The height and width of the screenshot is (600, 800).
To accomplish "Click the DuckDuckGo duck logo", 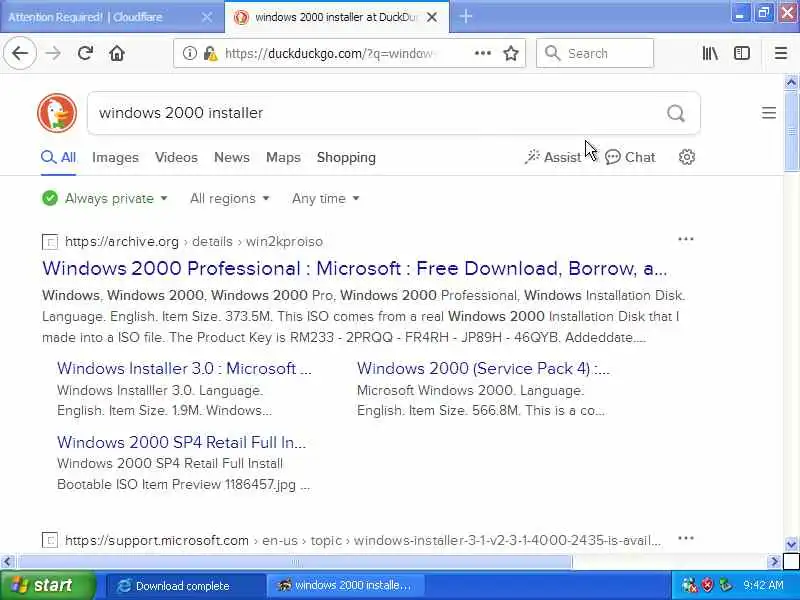I will pyautogui.click(x=57, y=113).
